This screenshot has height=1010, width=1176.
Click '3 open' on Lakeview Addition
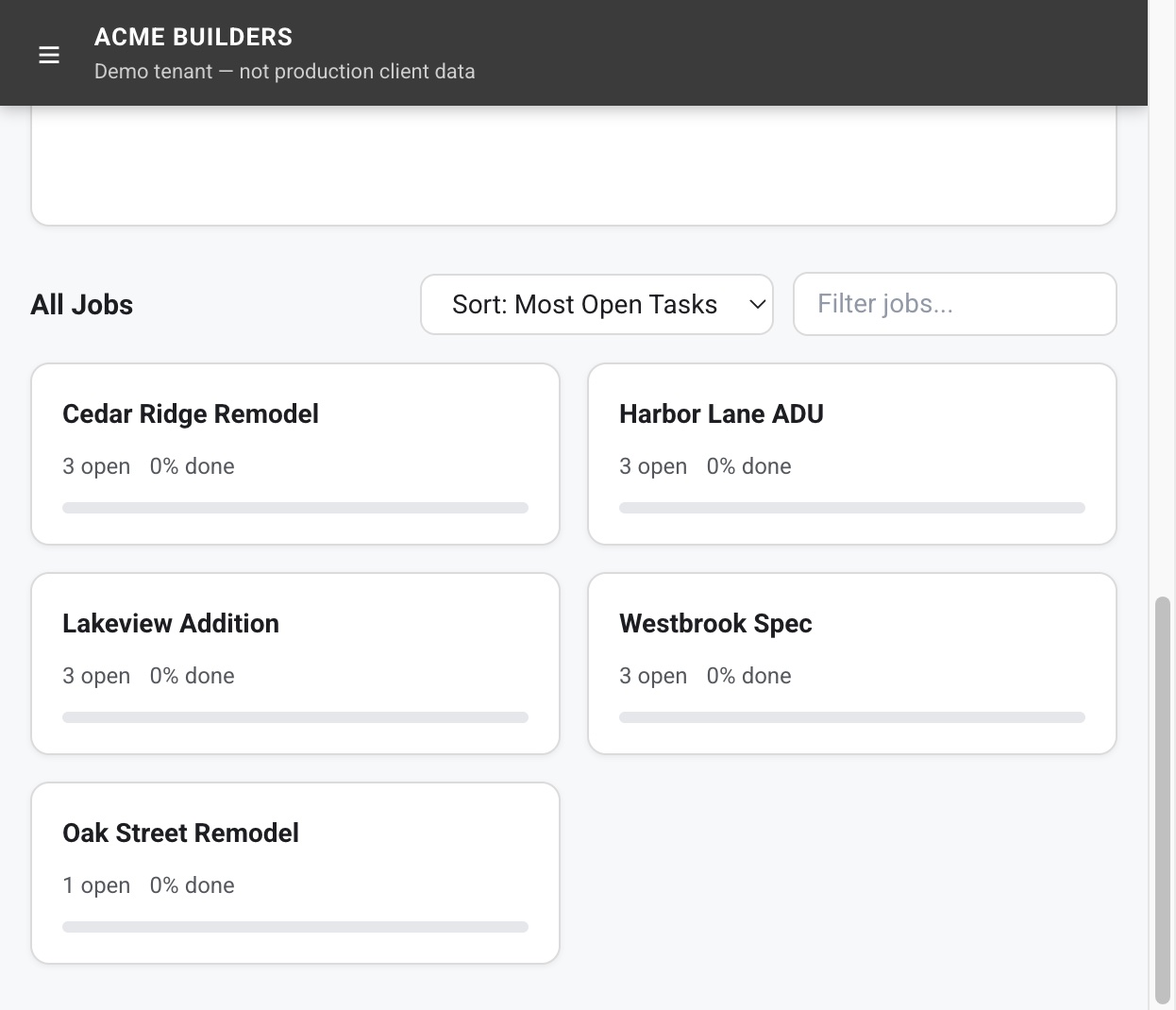click(x=96, y=676)
